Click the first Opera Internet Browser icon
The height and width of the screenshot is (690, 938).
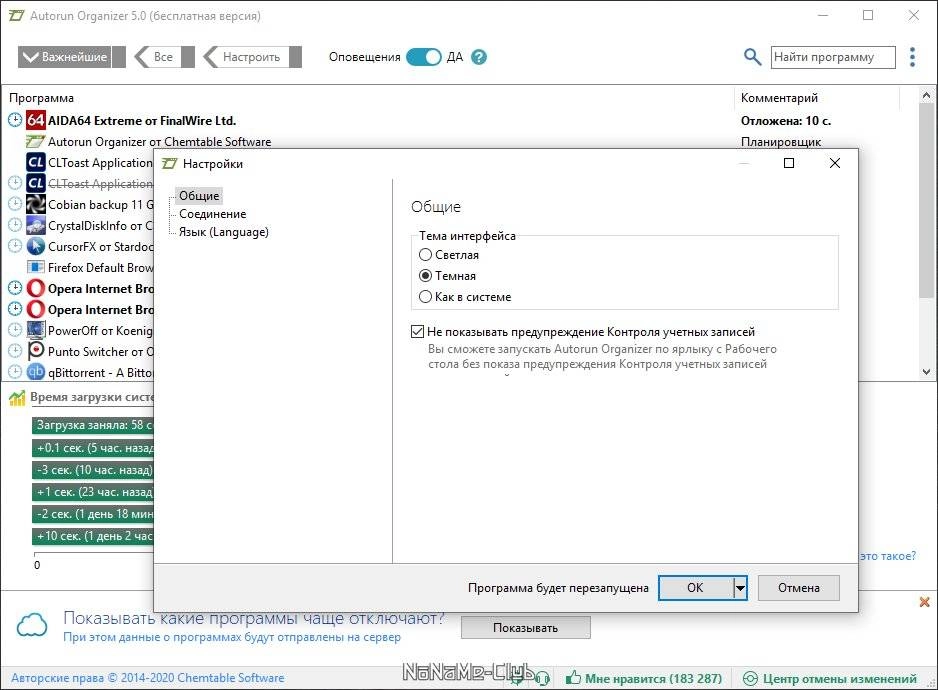point(35,288)
